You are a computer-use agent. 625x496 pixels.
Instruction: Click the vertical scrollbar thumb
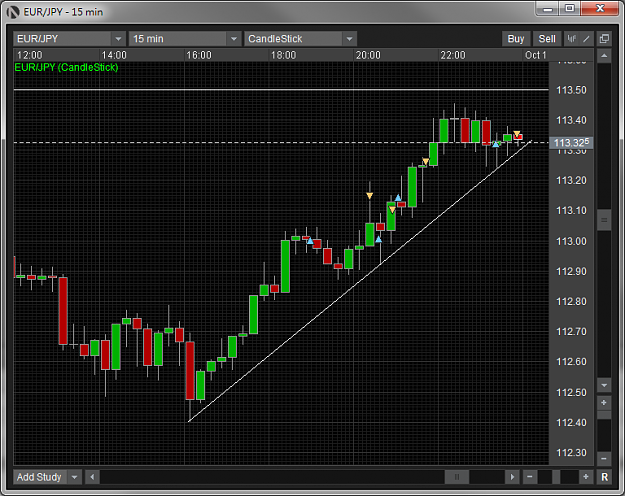[604, 220]
